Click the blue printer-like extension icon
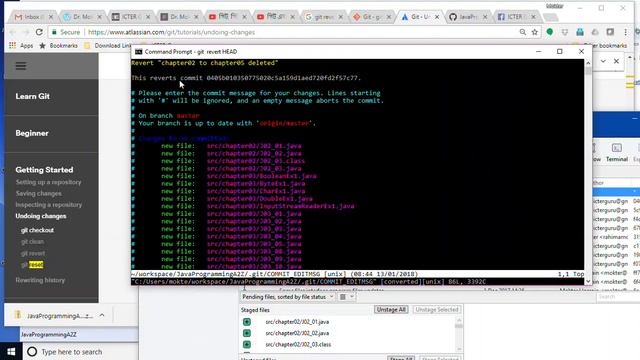Screen dimensions: 640x360 click(580, 32)
